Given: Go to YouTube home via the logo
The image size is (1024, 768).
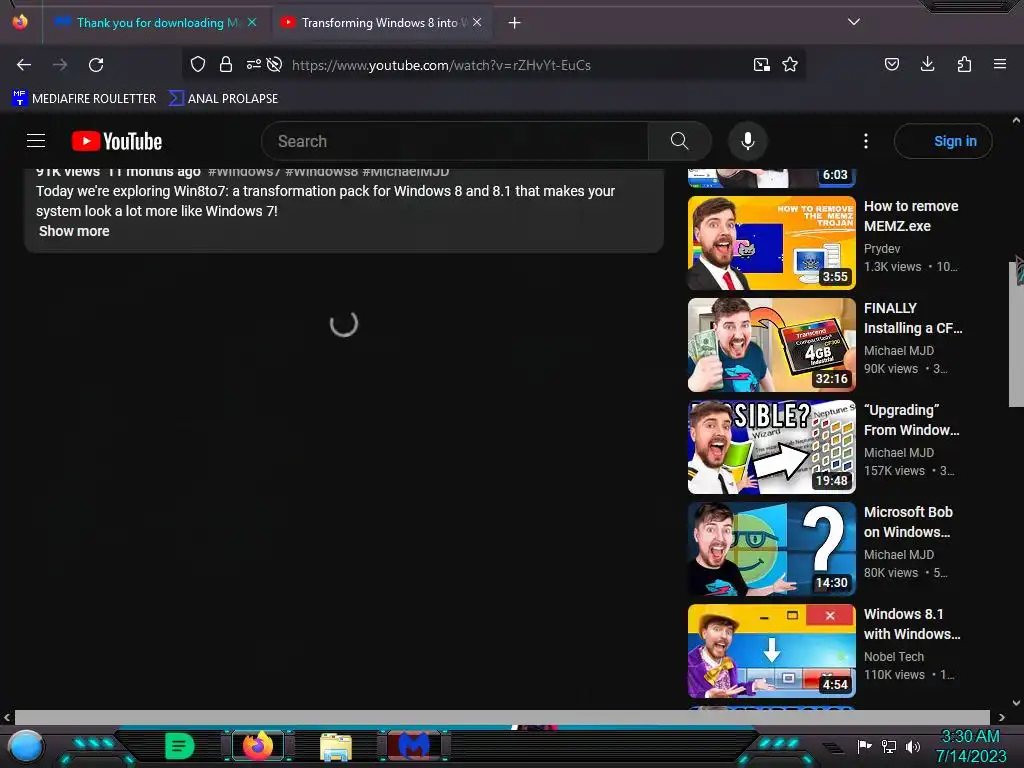Looking at the screenshot, I should [117, 141].
